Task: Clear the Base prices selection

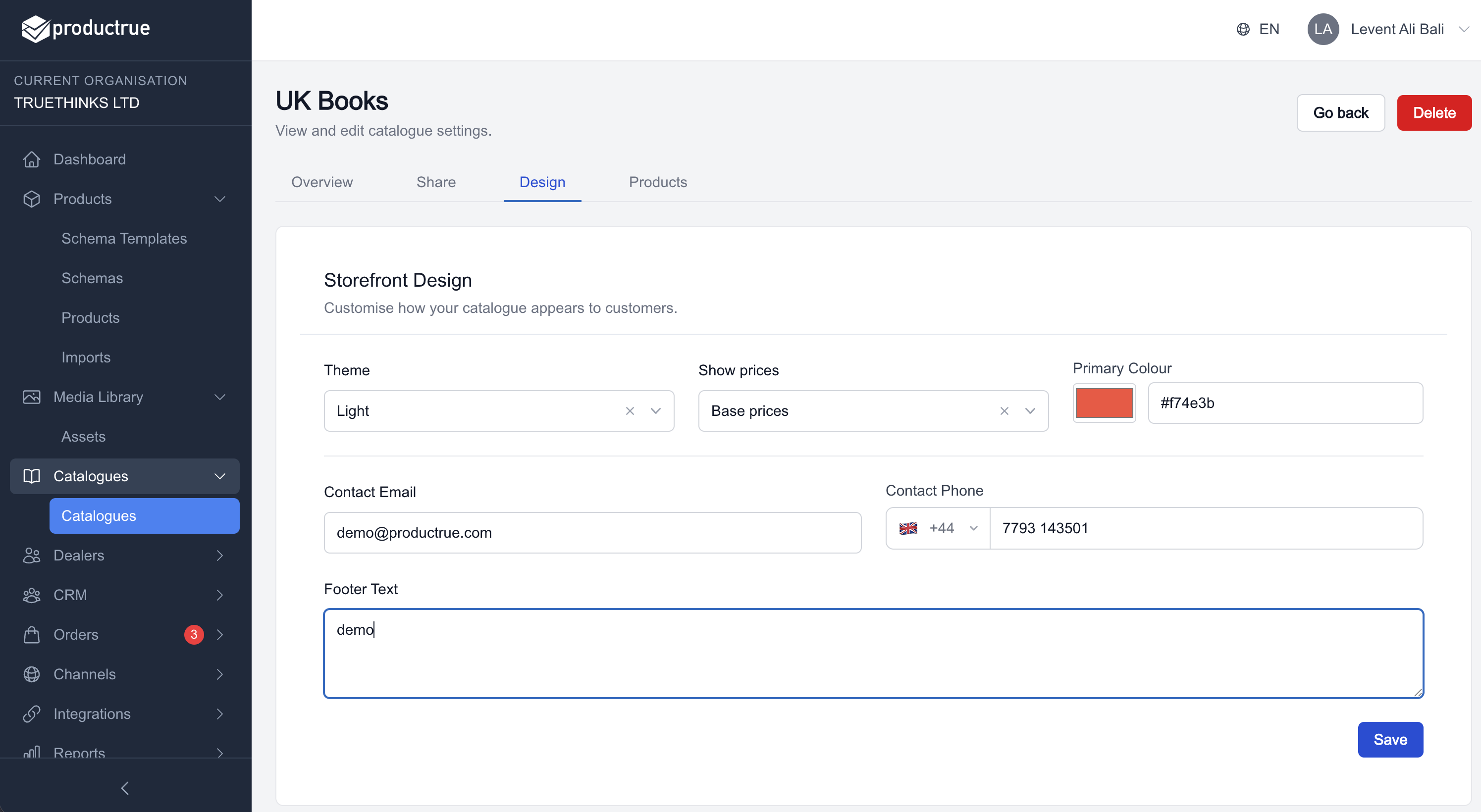Action: tap(1005, 411)
